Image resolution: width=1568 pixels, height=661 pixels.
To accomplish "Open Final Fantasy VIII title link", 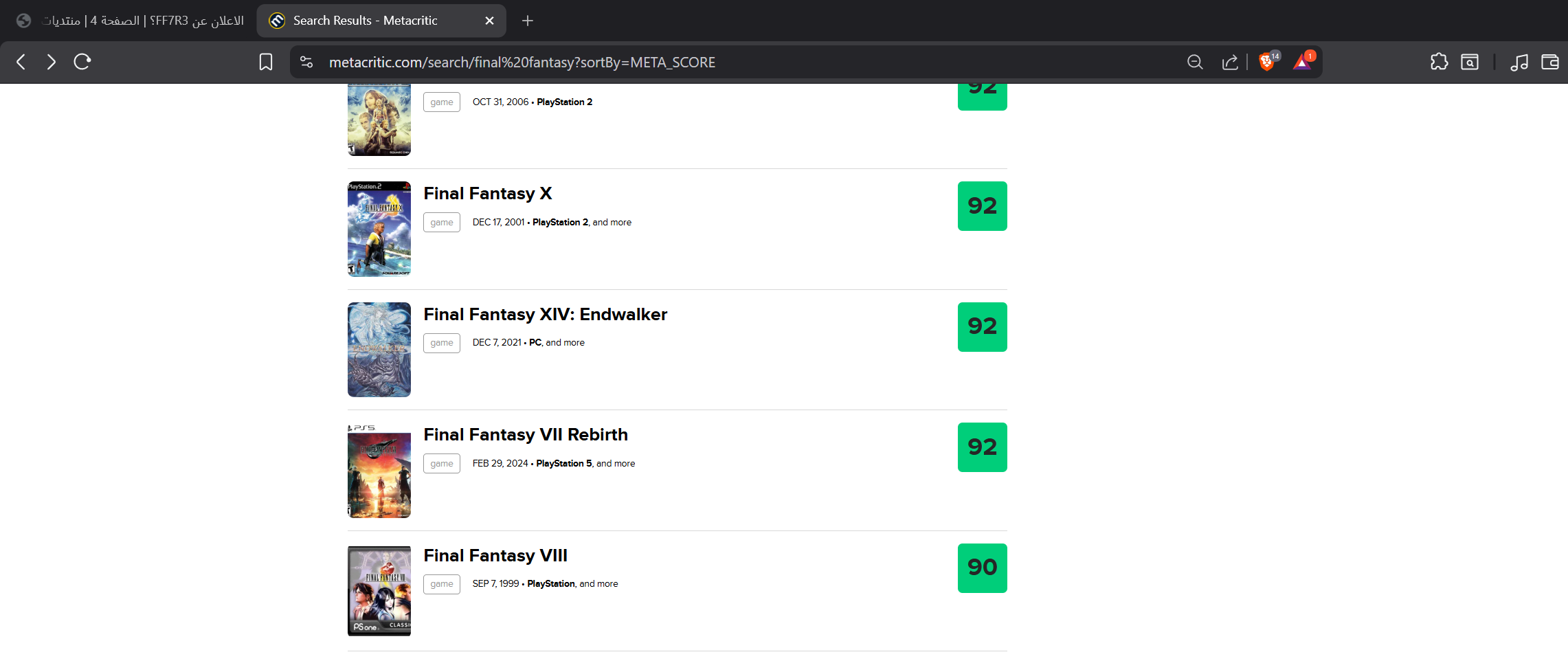I will click(x=495, y=556).
